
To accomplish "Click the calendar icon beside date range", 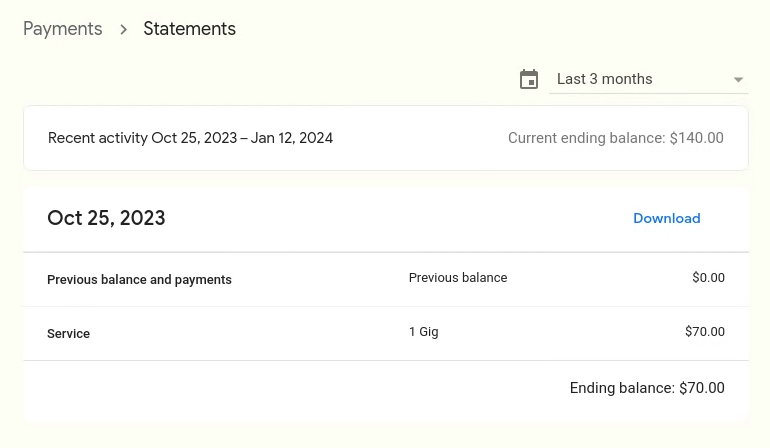I will point(529,80).
